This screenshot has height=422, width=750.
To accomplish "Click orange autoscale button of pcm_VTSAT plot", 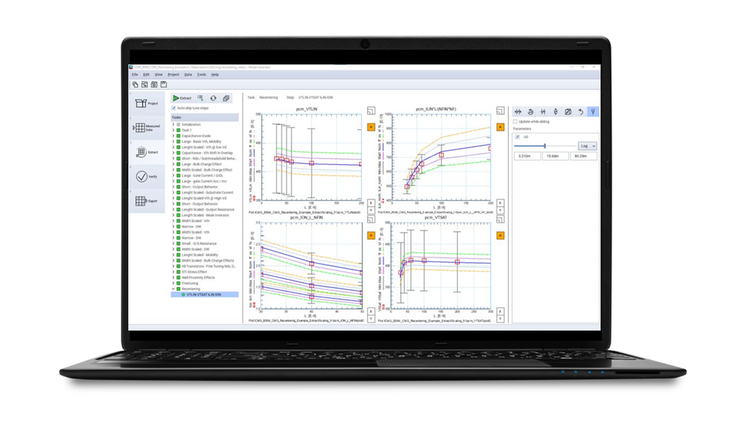I will tap(500, 235).
